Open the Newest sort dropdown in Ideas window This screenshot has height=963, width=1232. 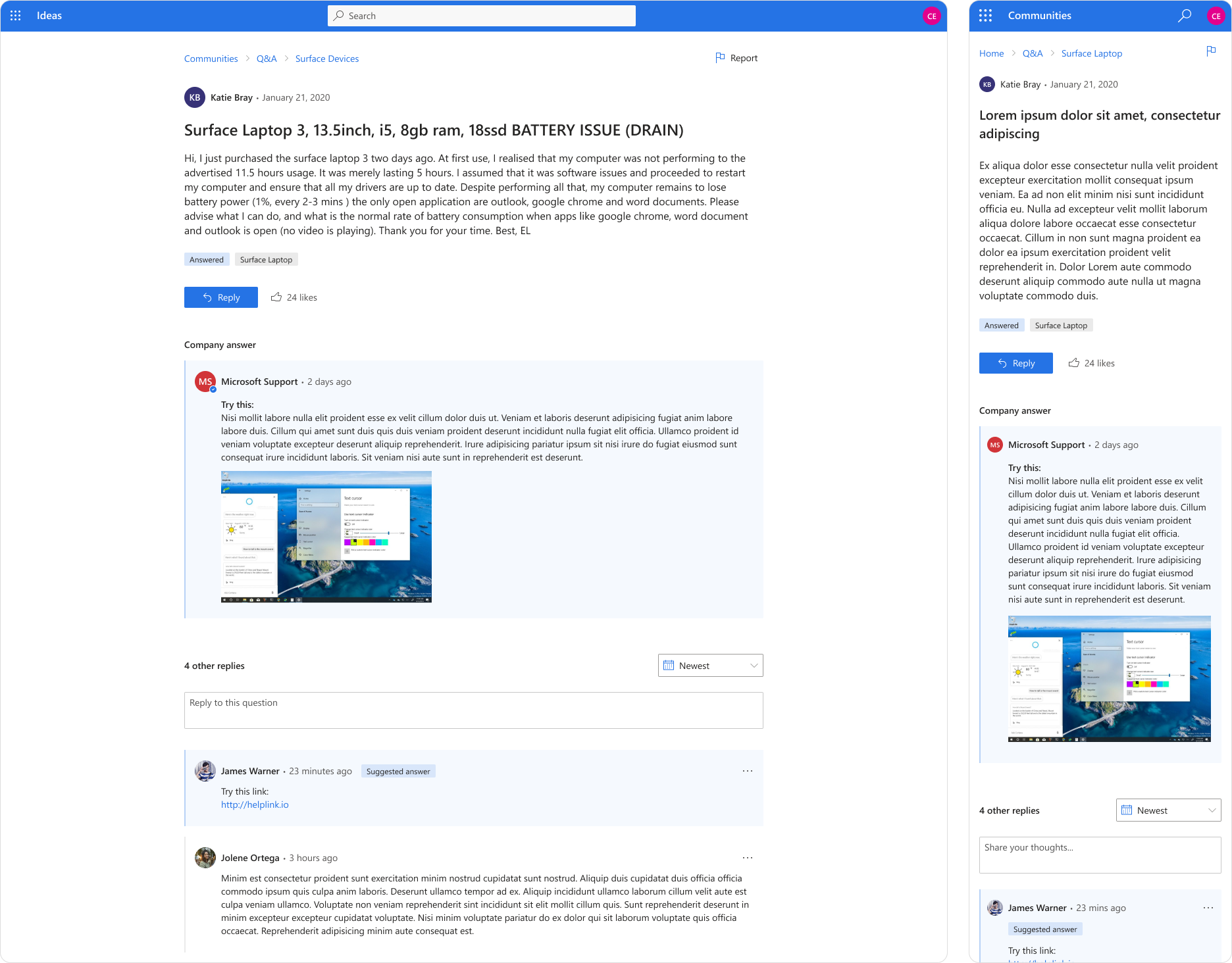[x=711, y=665]
